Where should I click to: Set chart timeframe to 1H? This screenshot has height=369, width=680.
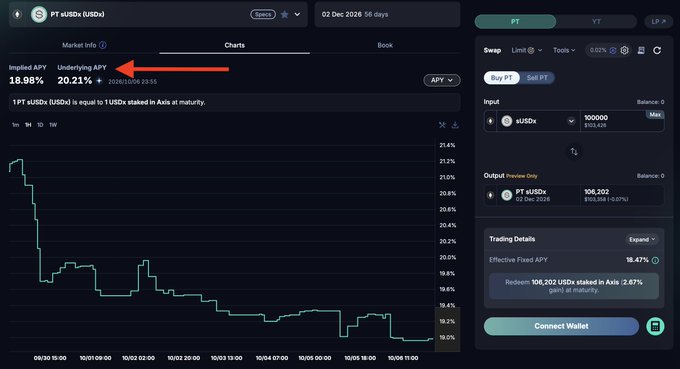(28, 125)
